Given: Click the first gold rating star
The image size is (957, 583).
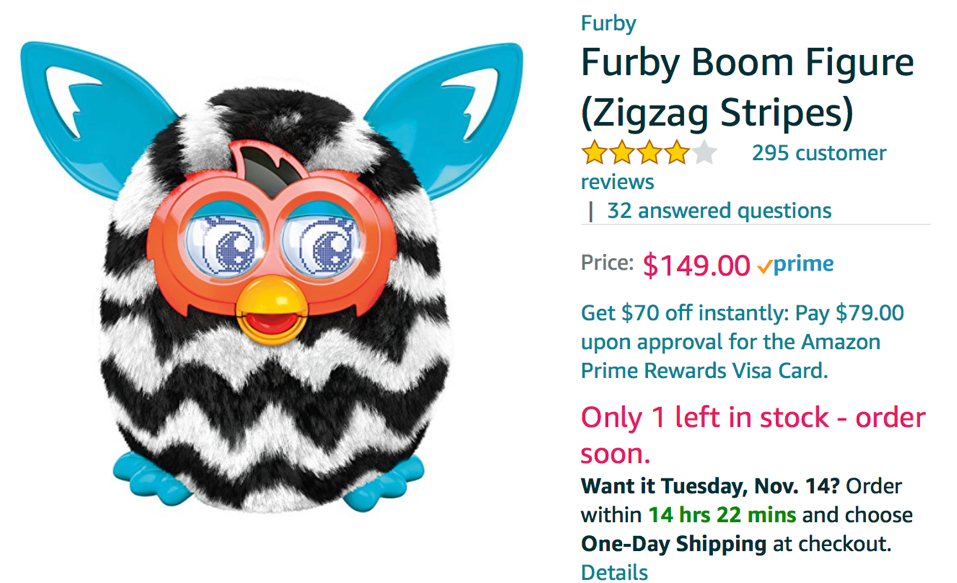Looking at the screenshot, I should tap(594, 153).
